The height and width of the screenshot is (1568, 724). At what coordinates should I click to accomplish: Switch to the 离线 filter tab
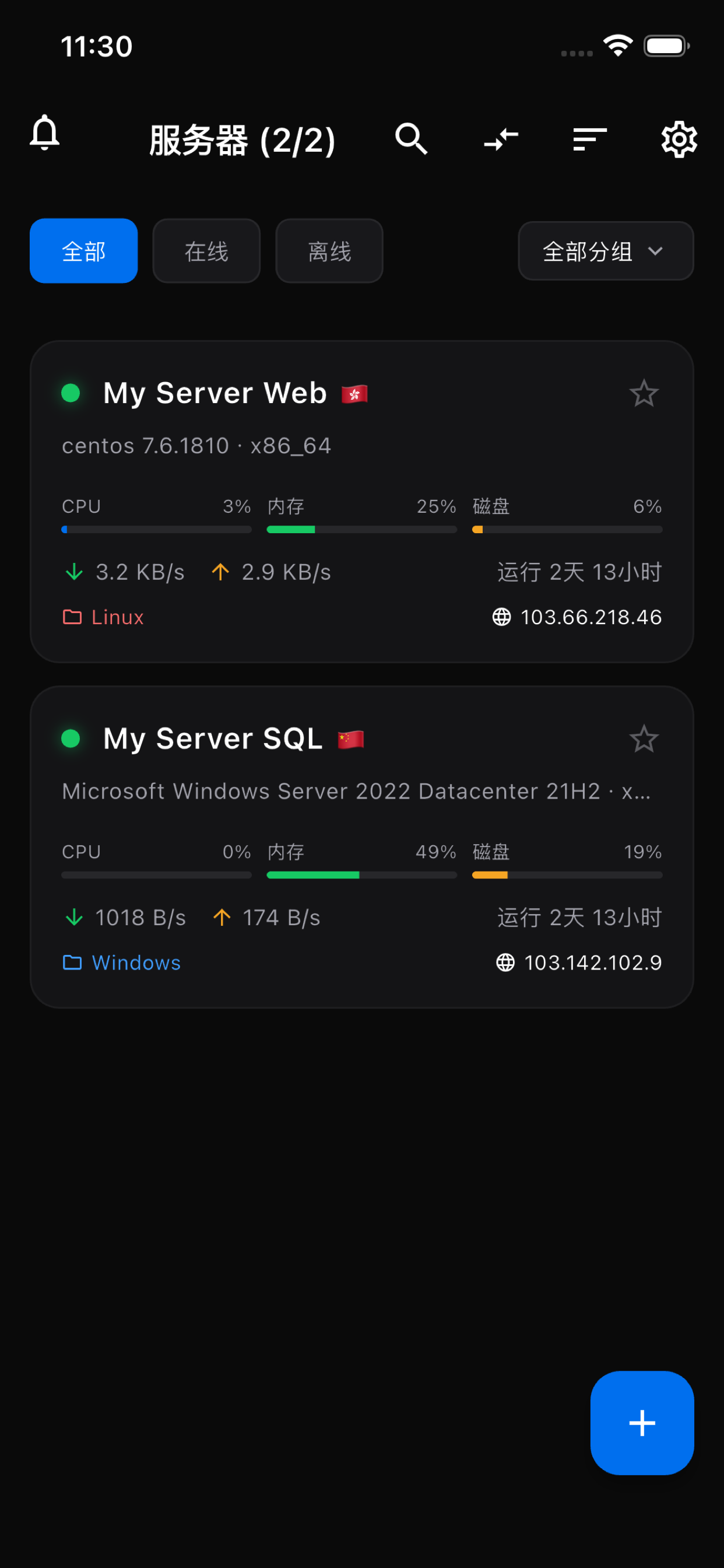tap(329, 251)
